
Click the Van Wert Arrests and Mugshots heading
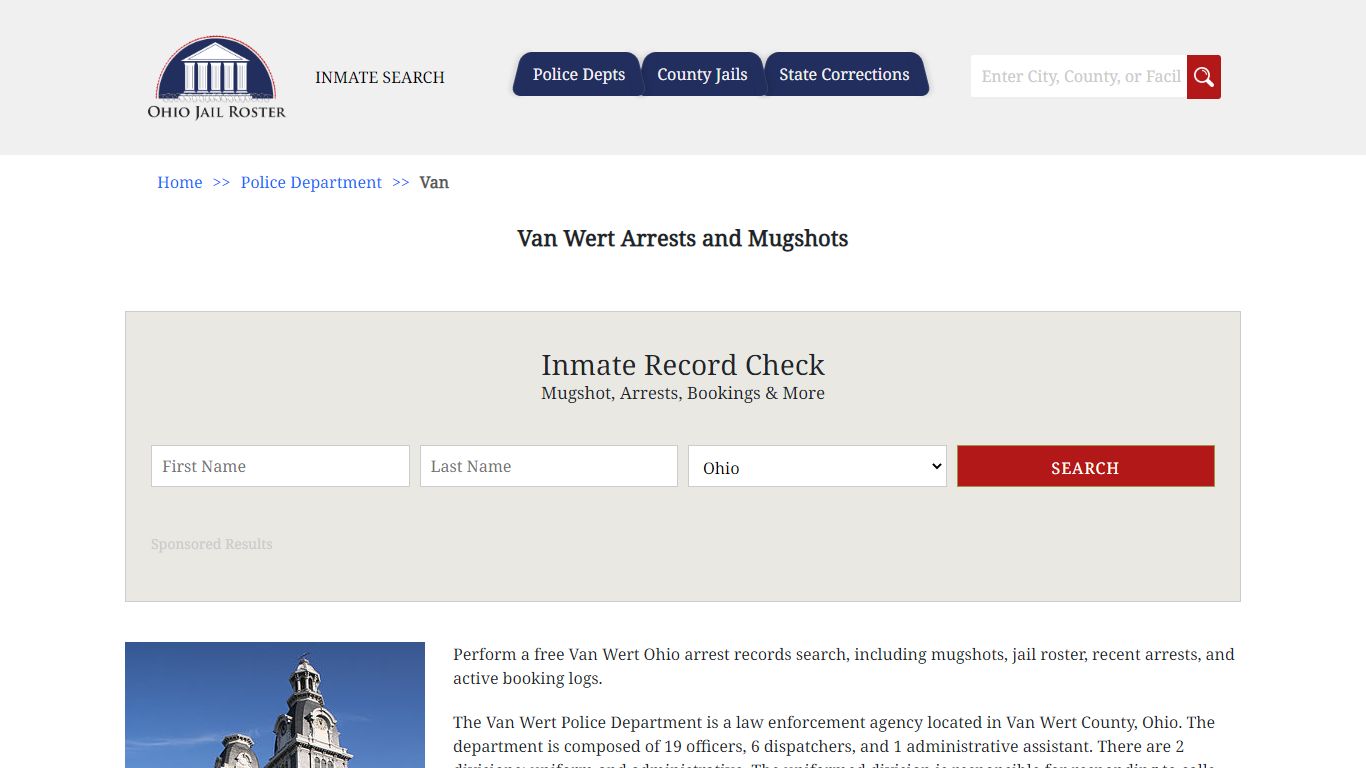coord(683,239)
